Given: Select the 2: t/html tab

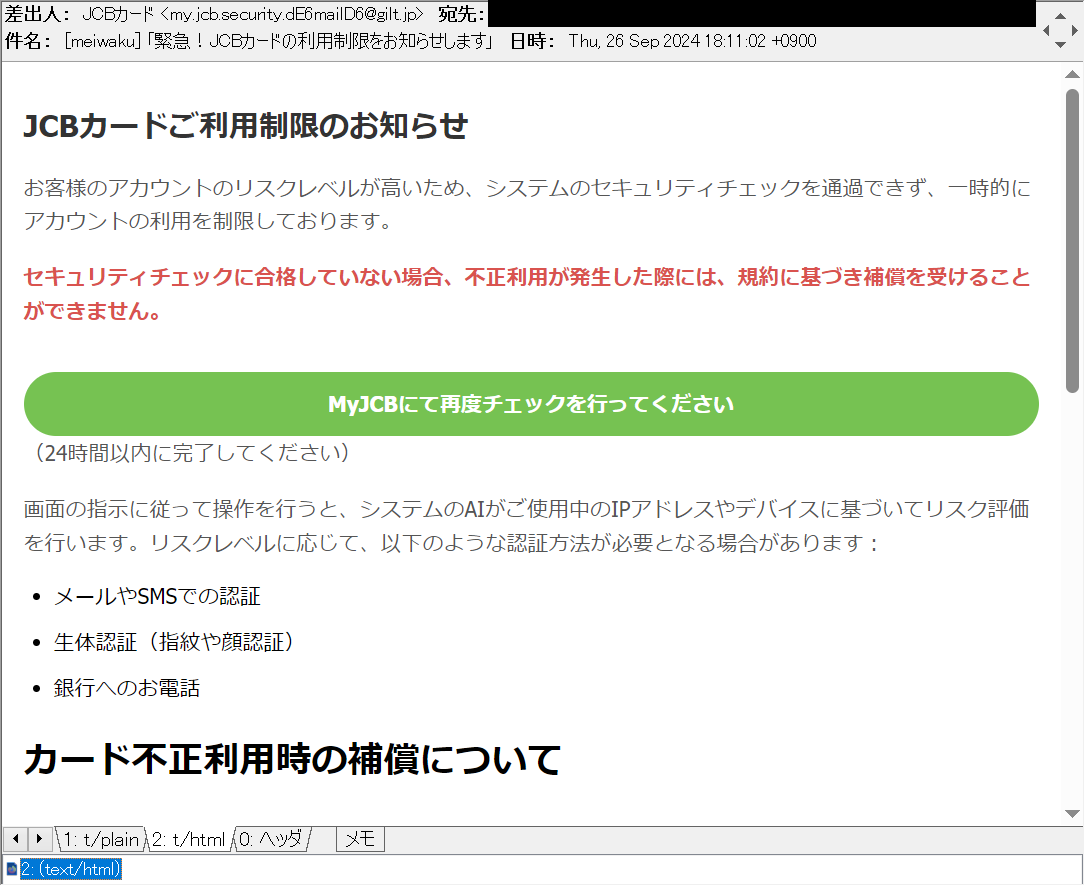Looking at the screenshot, I should [x=188, y=839].
